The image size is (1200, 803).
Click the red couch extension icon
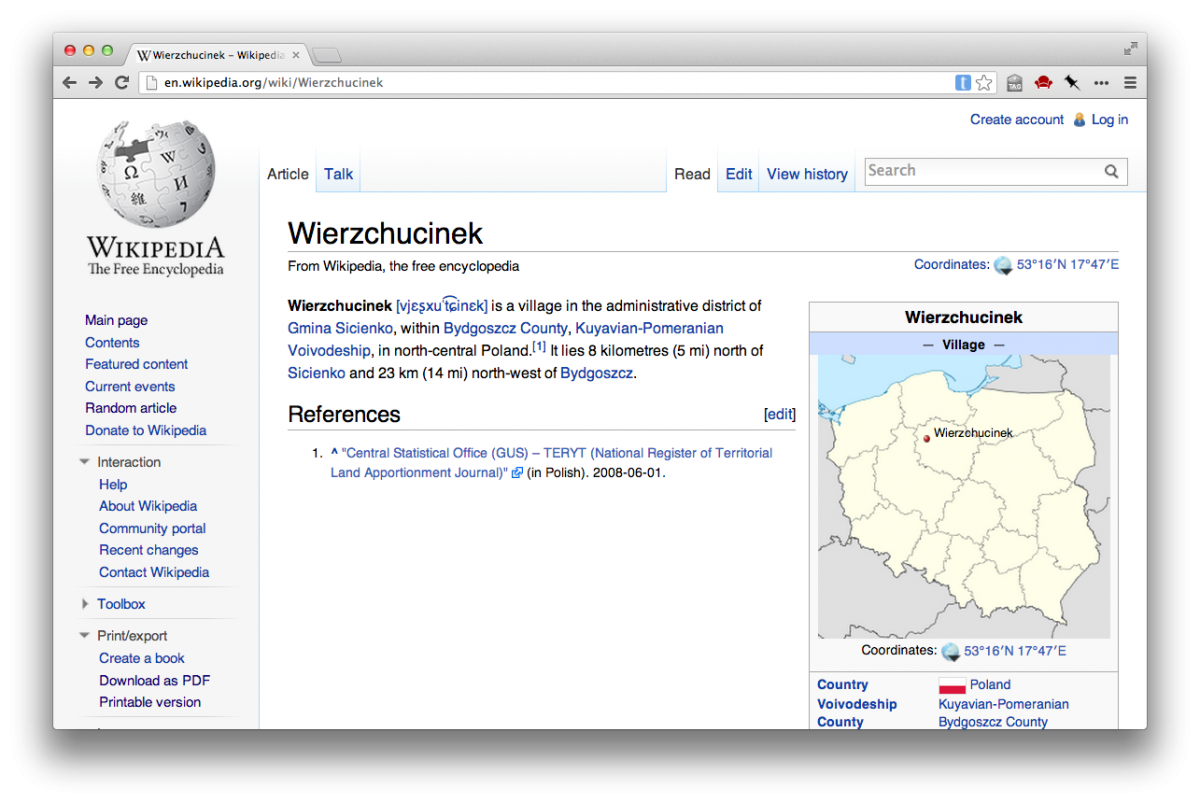coord(1043,83)
